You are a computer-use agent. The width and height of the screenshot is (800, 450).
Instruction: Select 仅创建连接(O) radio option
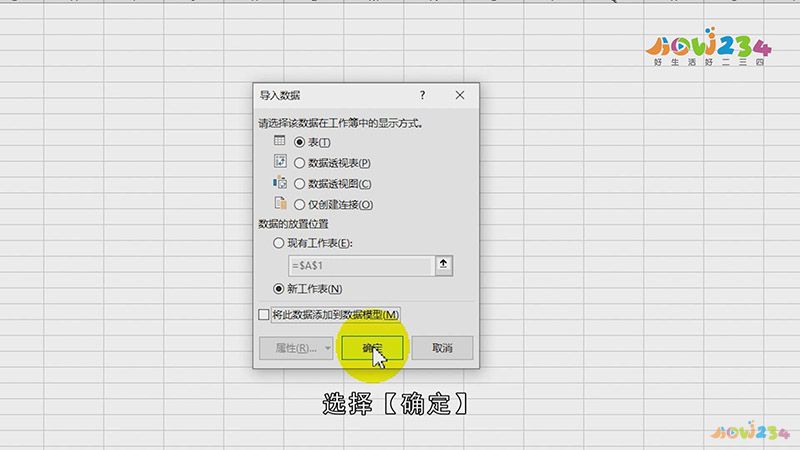[299, 205]
